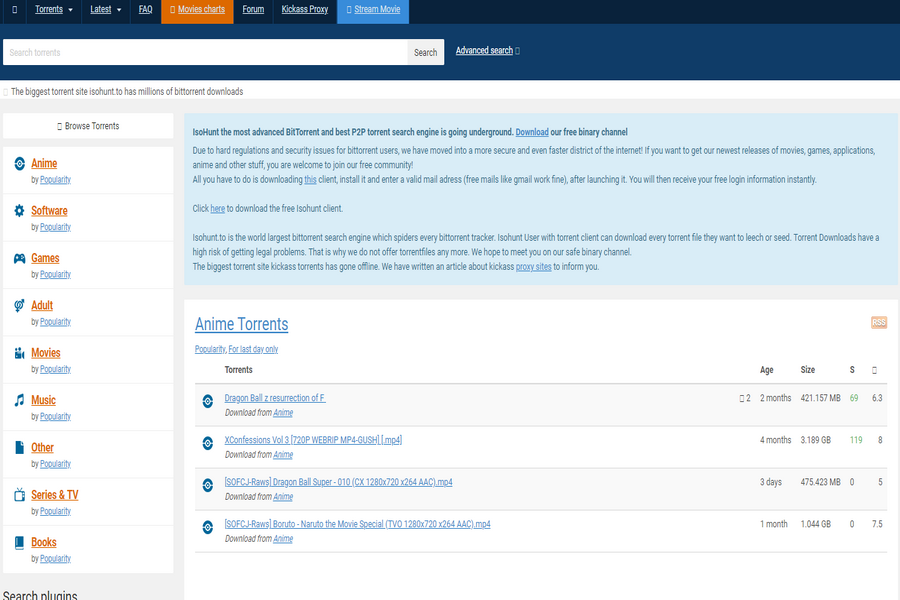Viewport: 900px width, 600px height.
Task: Open the Anime Torrents heading link
Action: (x=242, y=324)
